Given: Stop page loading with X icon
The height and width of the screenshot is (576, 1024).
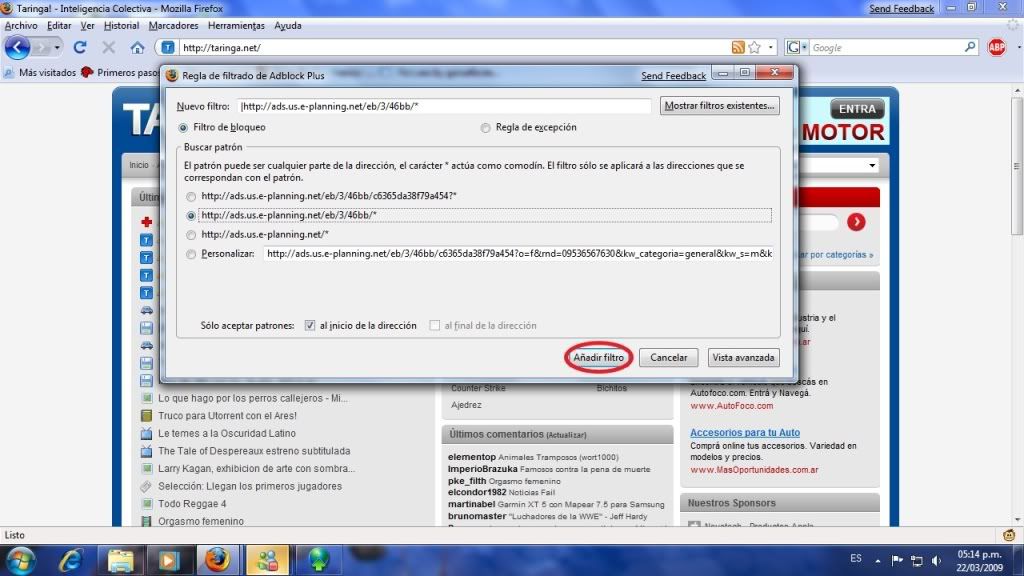Looking at the screenshot, I should [108, 48].
